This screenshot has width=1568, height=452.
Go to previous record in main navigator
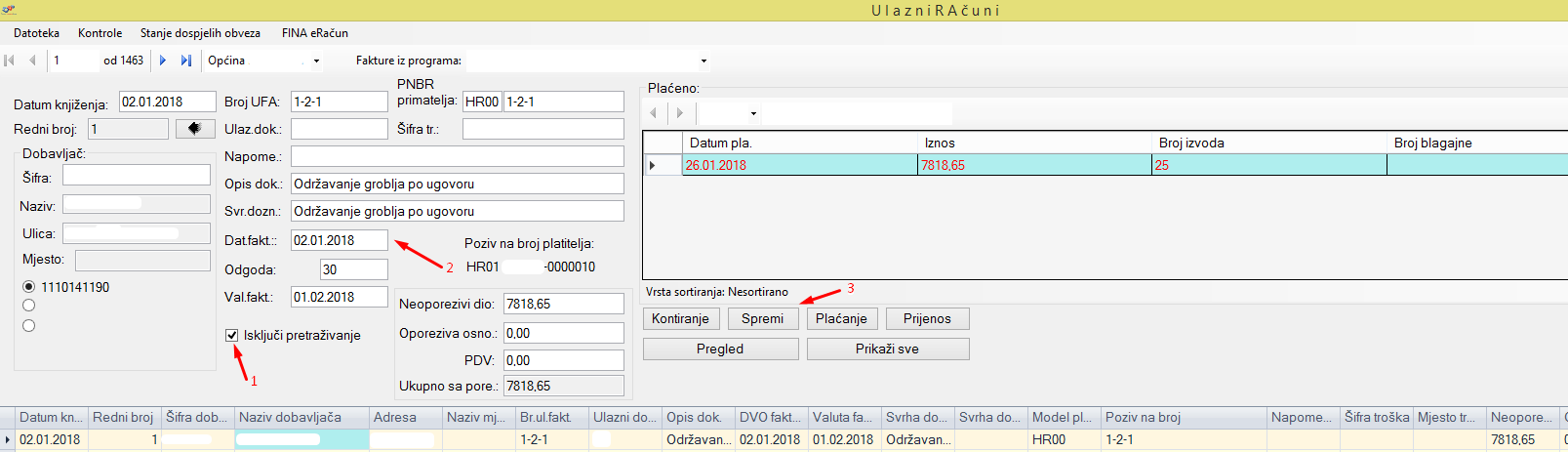(x=32, y=61)
